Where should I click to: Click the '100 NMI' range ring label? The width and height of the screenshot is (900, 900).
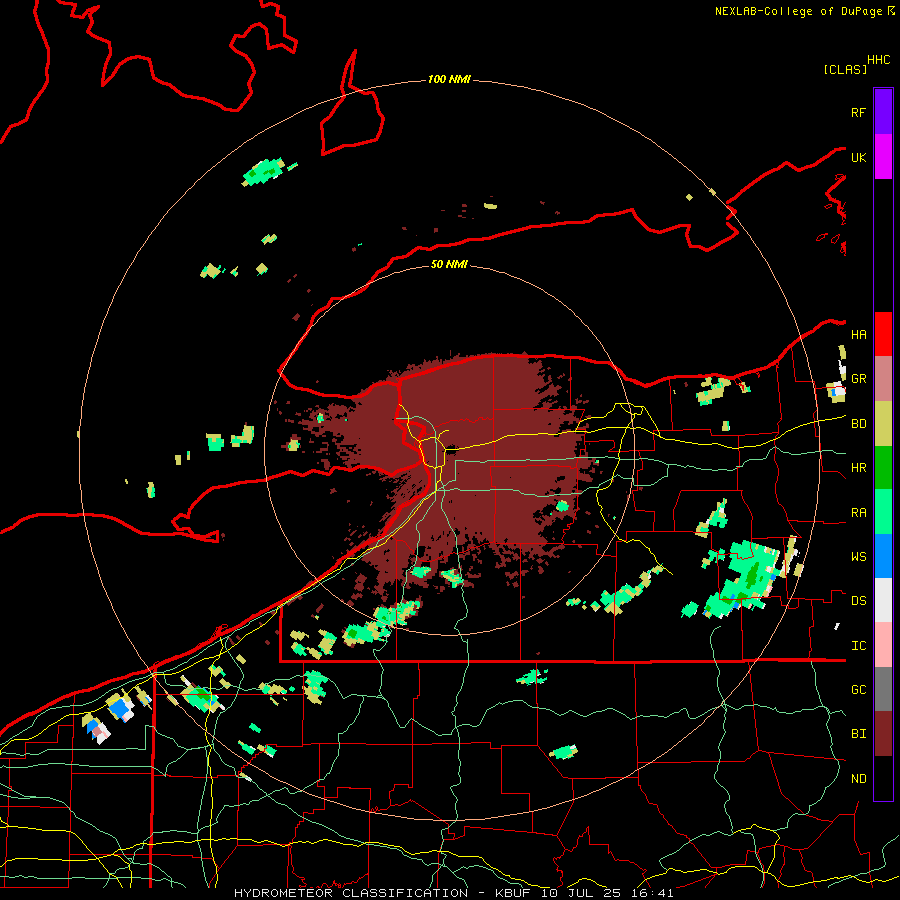449,79
